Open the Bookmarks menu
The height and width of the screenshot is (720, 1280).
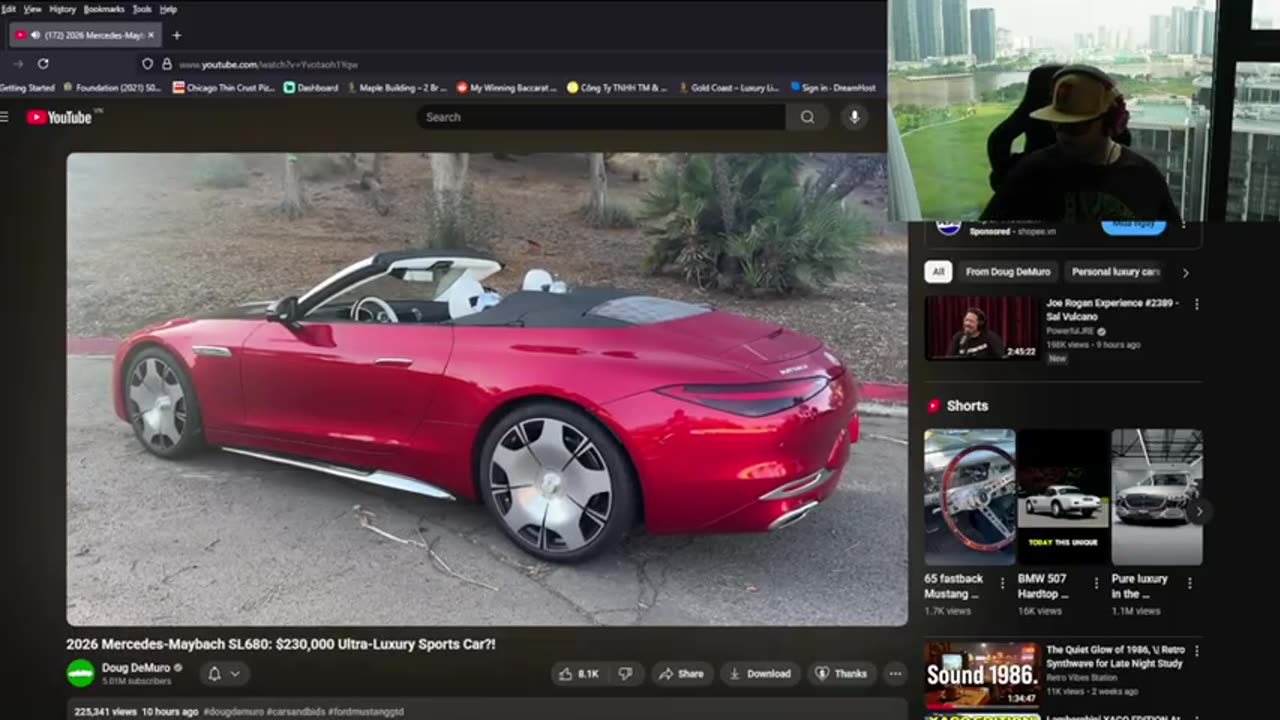click(x=104, y=9)
